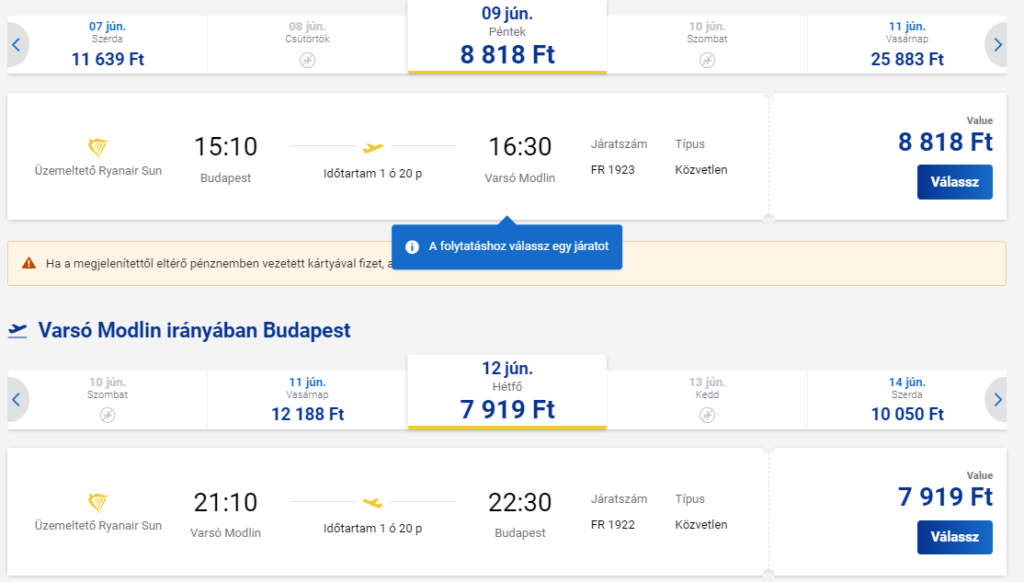The height and width of the screenshot is (582, 1024).
Task: Click the Ryanair harp logo for FR 1923
Action: coord(98,148)
